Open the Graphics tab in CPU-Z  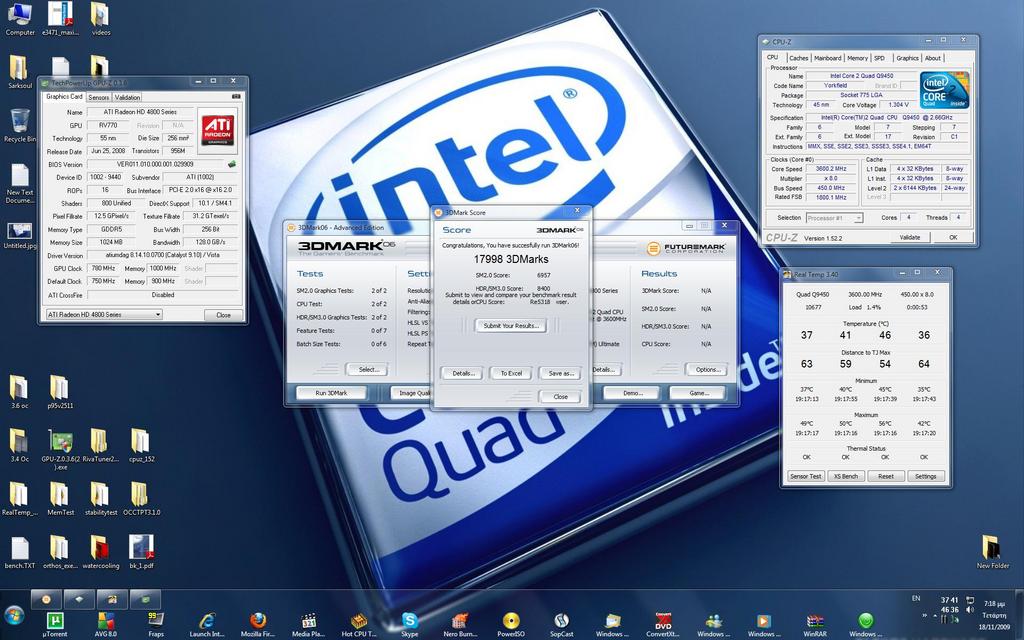(907, 58)
